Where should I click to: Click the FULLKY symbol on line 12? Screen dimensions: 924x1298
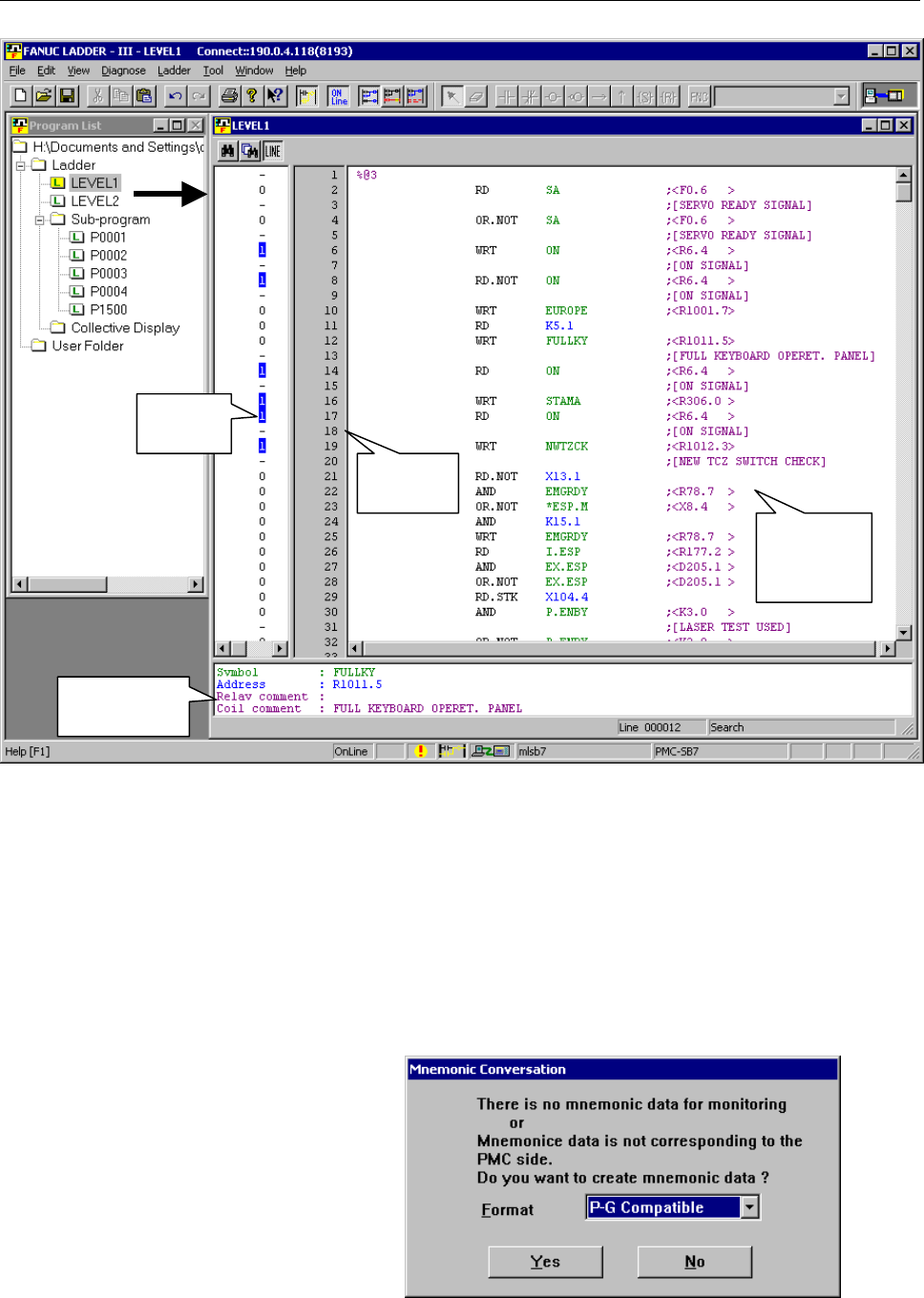point(566,341)
